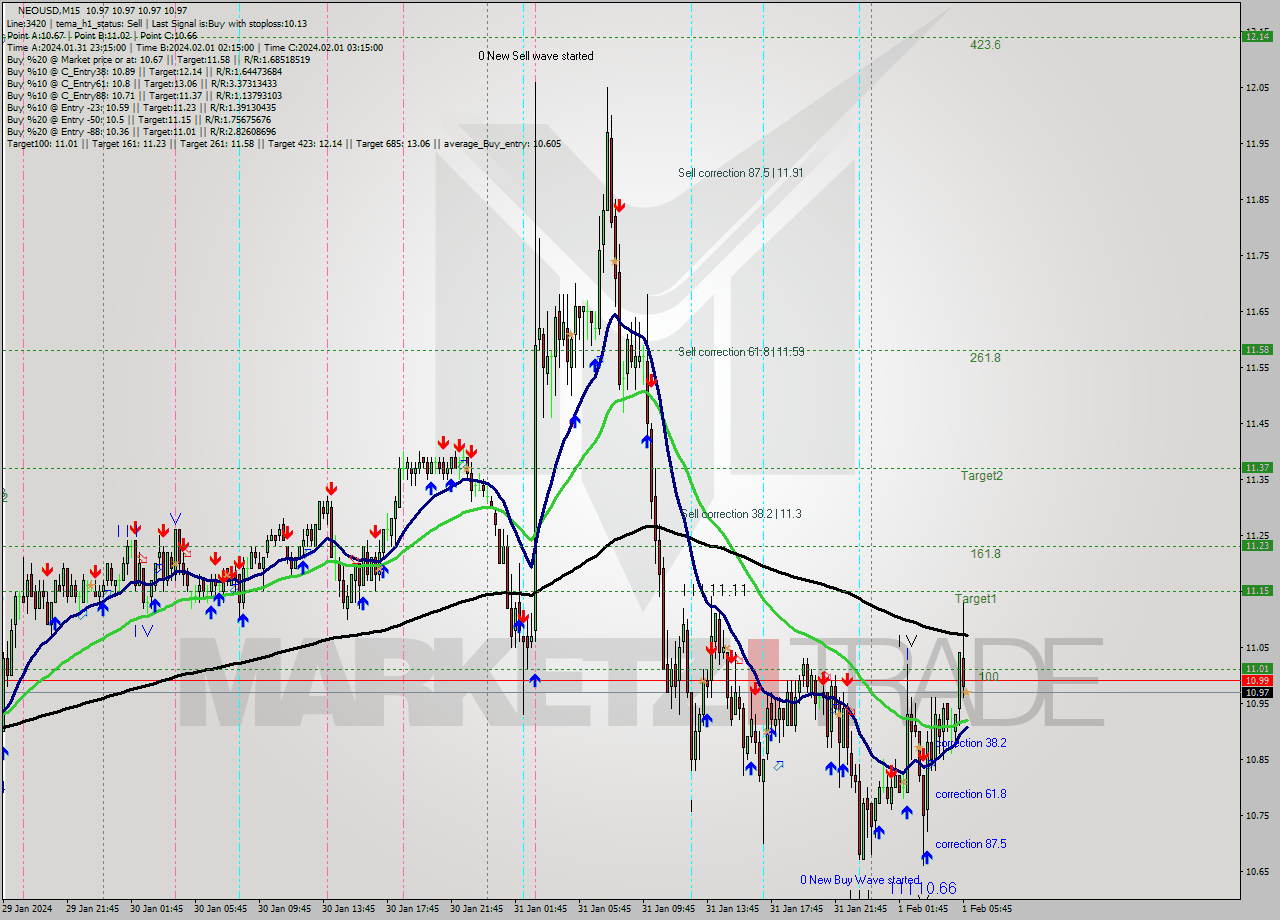This screenshot has height=920, width=1280.
Task: Click the 10.75 price axis value
Action: click(x=1257, y=815)
